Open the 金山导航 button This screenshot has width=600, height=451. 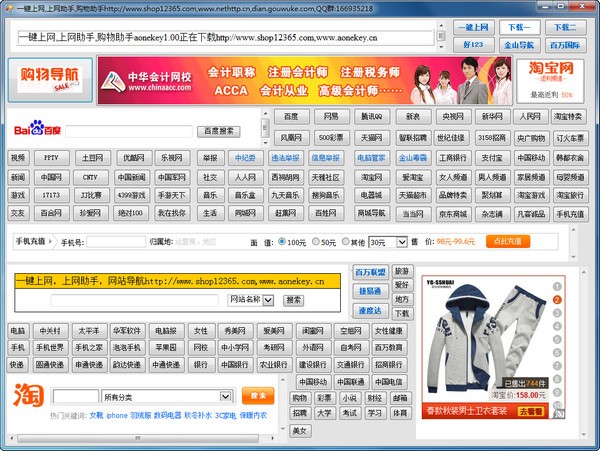(x=519, y=45)
